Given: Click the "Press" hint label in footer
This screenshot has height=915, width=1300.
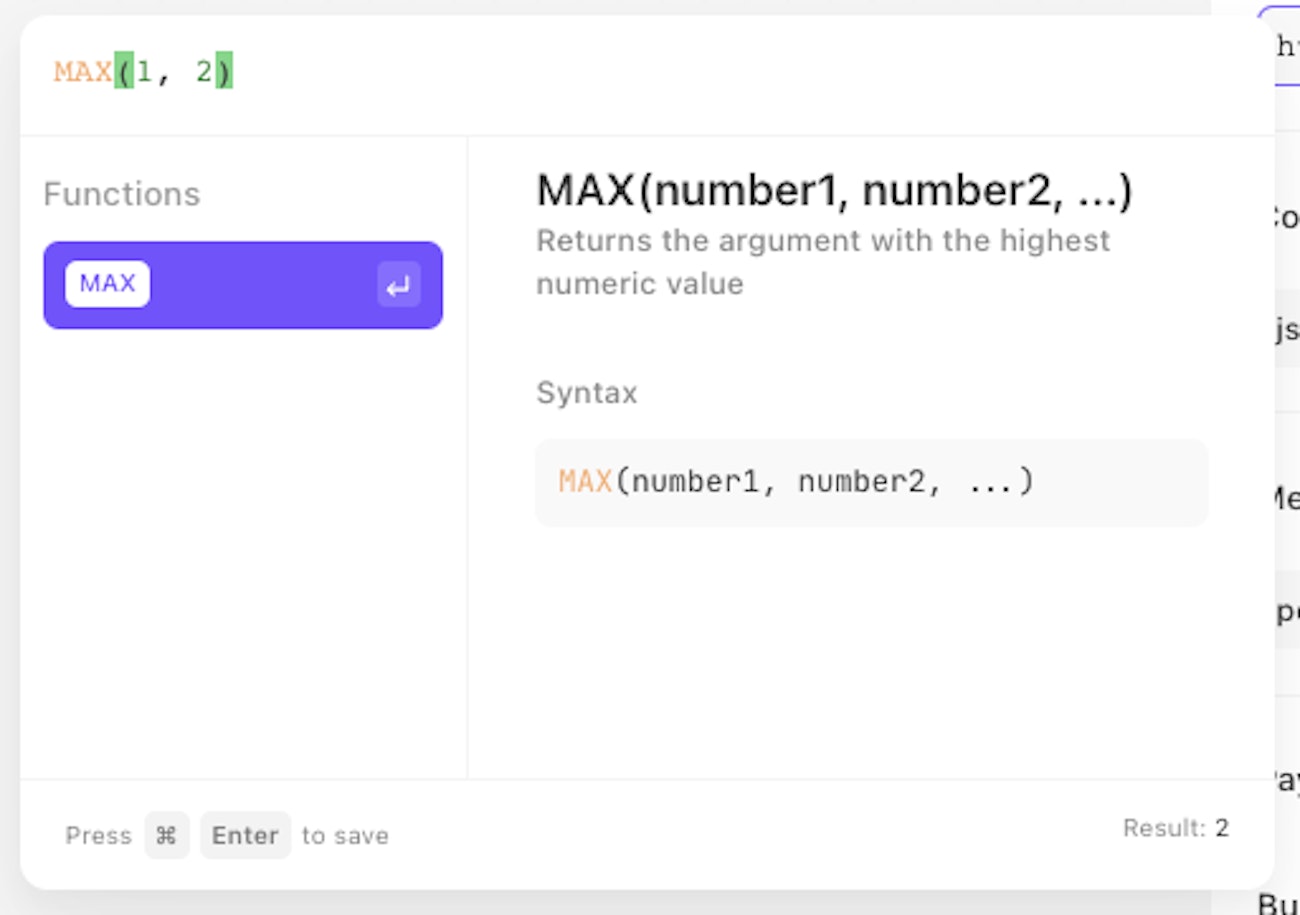Looking at the screenshot, I should point(98,835).
